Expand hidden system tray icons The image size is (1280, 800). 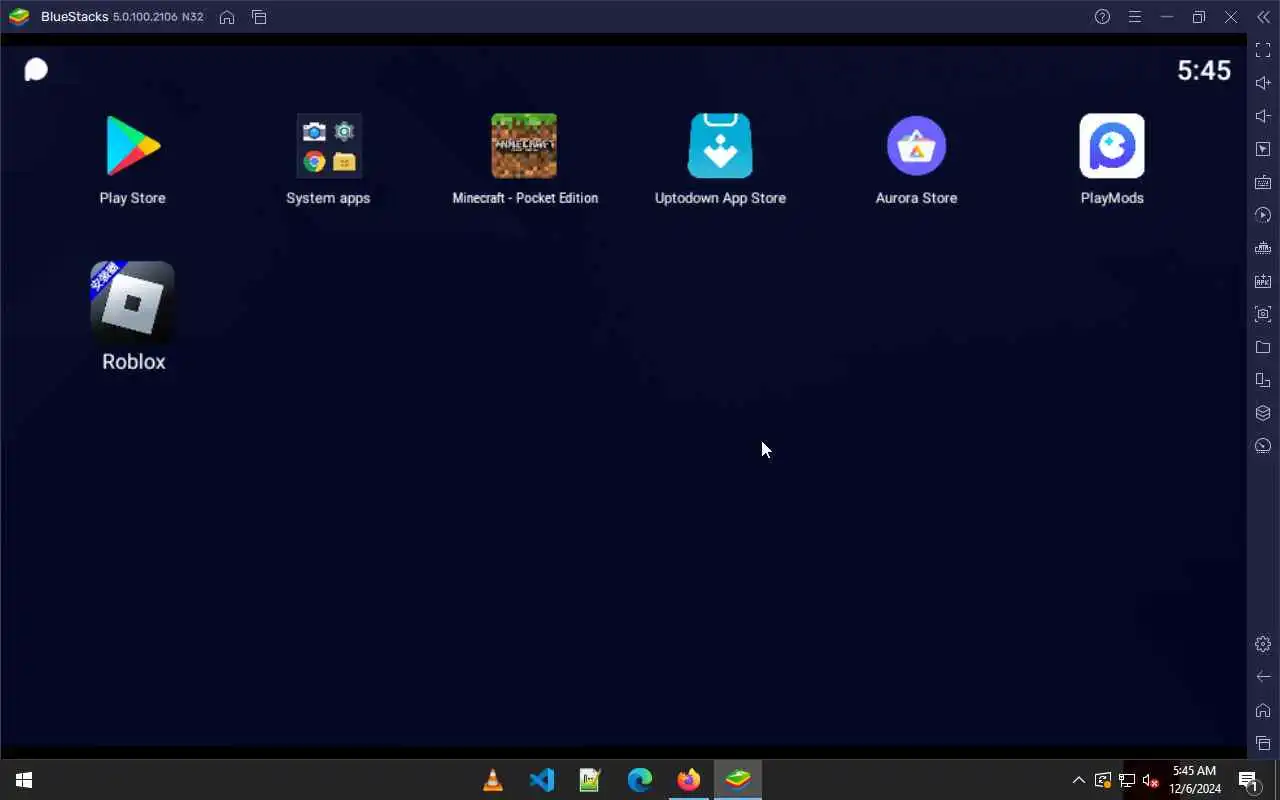click(x=1078, y=780)
